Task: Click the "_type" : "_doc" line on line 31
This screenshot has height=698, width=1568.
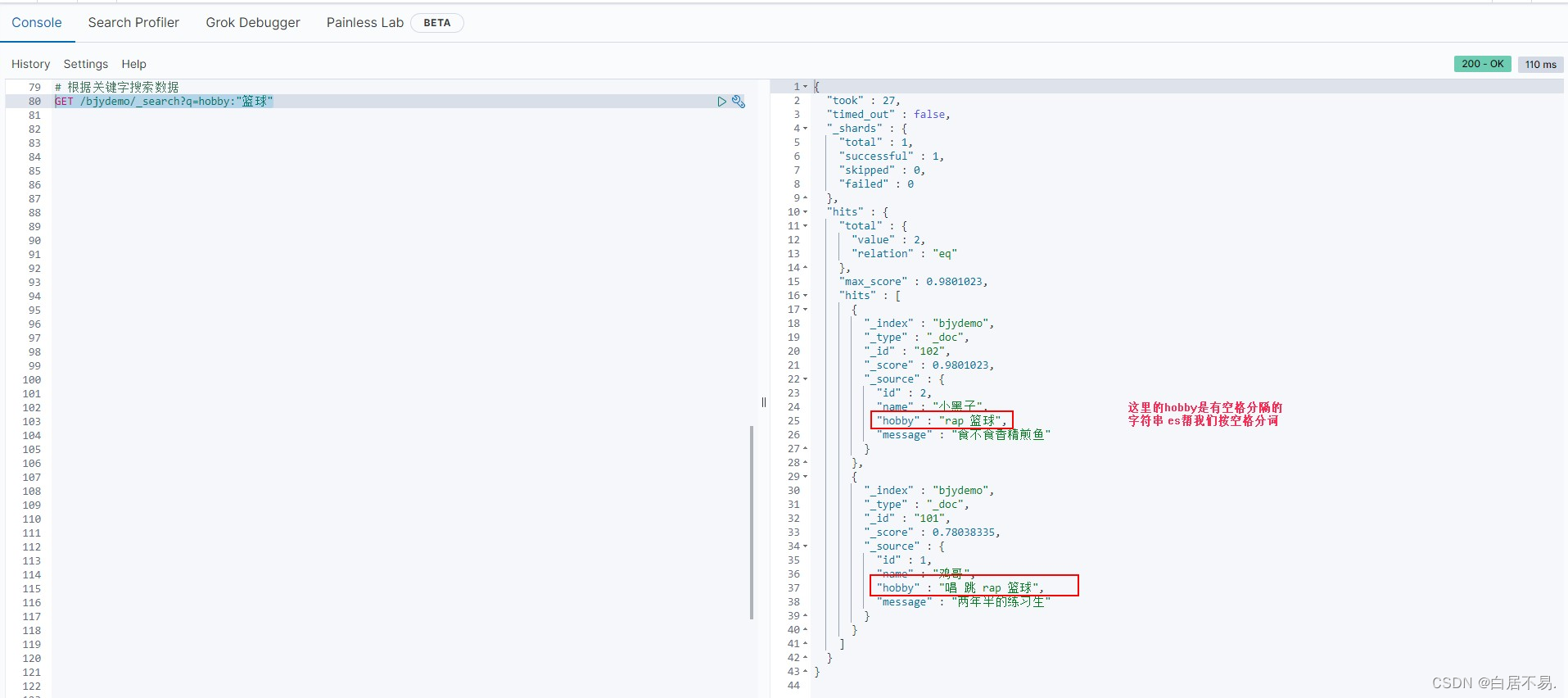Action: [x=917, y=505]
